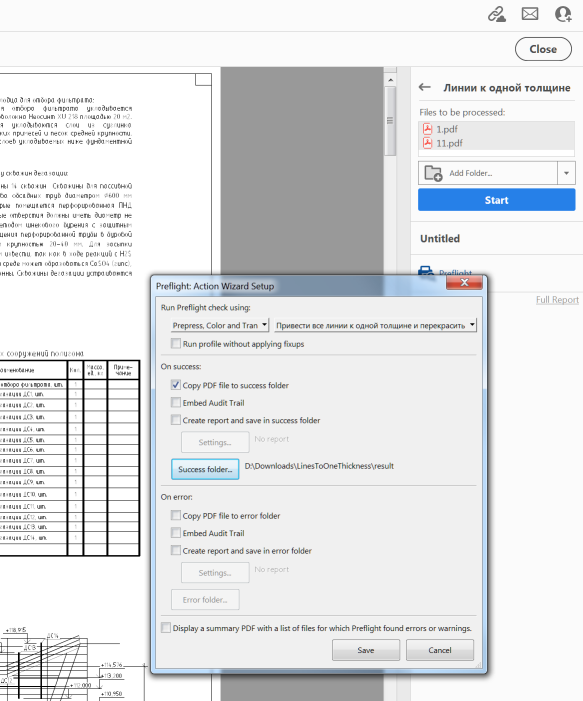This screenshot has width=583, height=701.
Task: Check Create report and save in success folder
Action: pos(176,420)
